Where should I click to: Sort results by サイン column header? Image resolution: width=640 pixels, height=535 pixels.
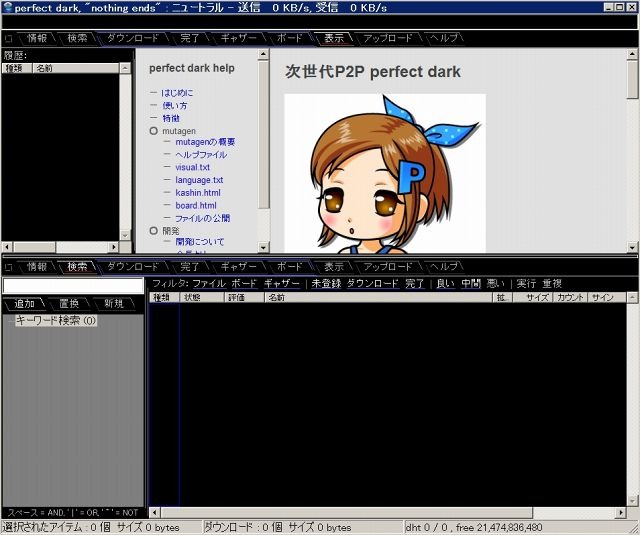coord(607,297)
